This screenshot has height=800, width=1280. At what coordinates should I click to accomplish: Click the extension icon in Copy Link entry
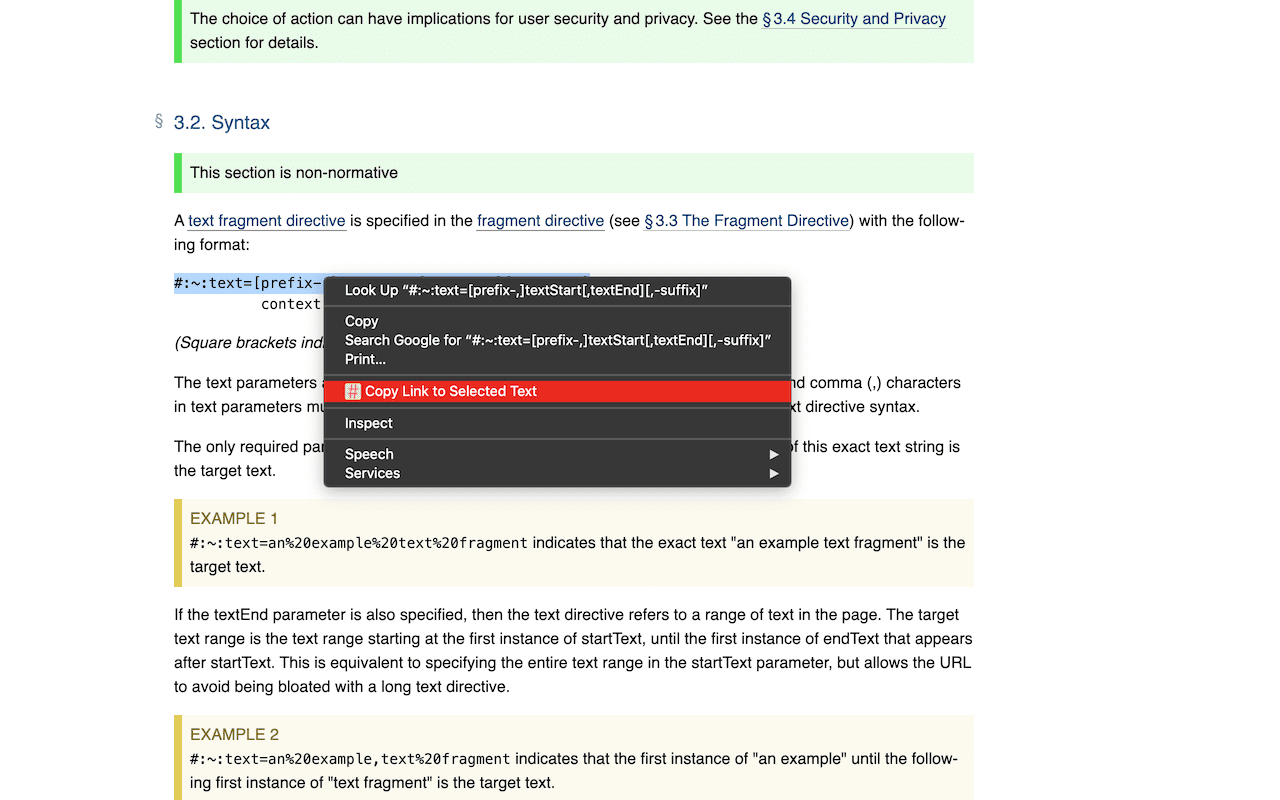[352, 391]
